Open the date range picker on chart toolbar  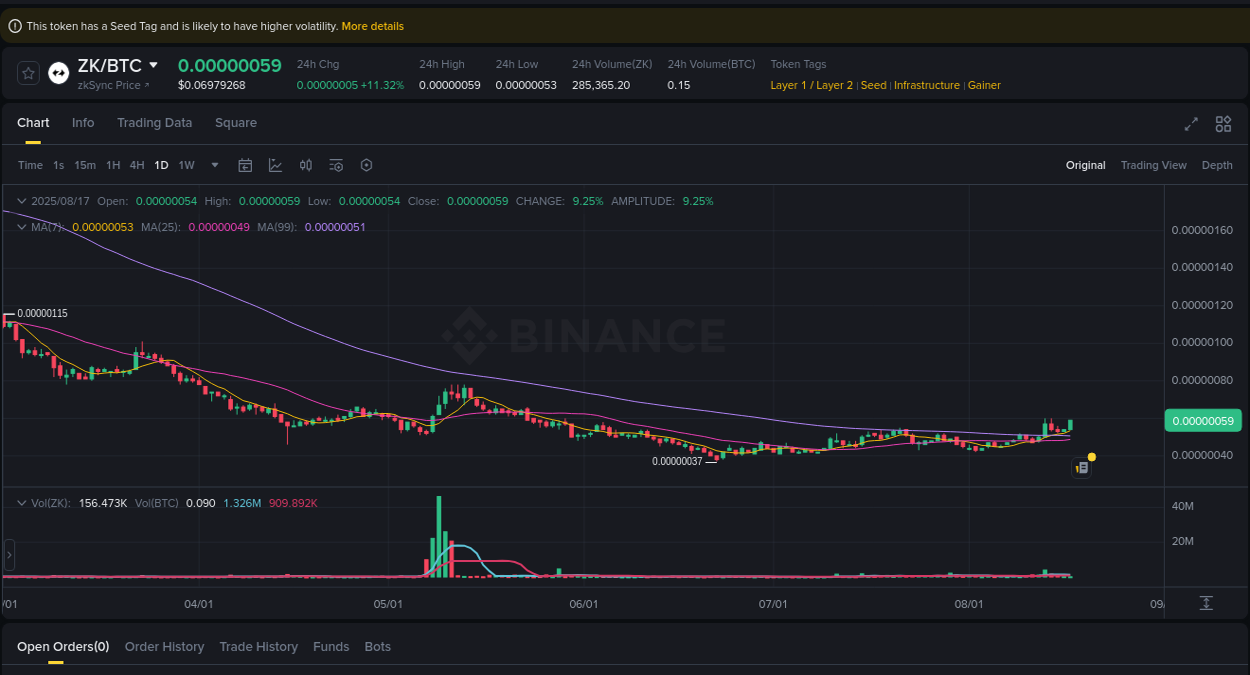pos(245,165)
